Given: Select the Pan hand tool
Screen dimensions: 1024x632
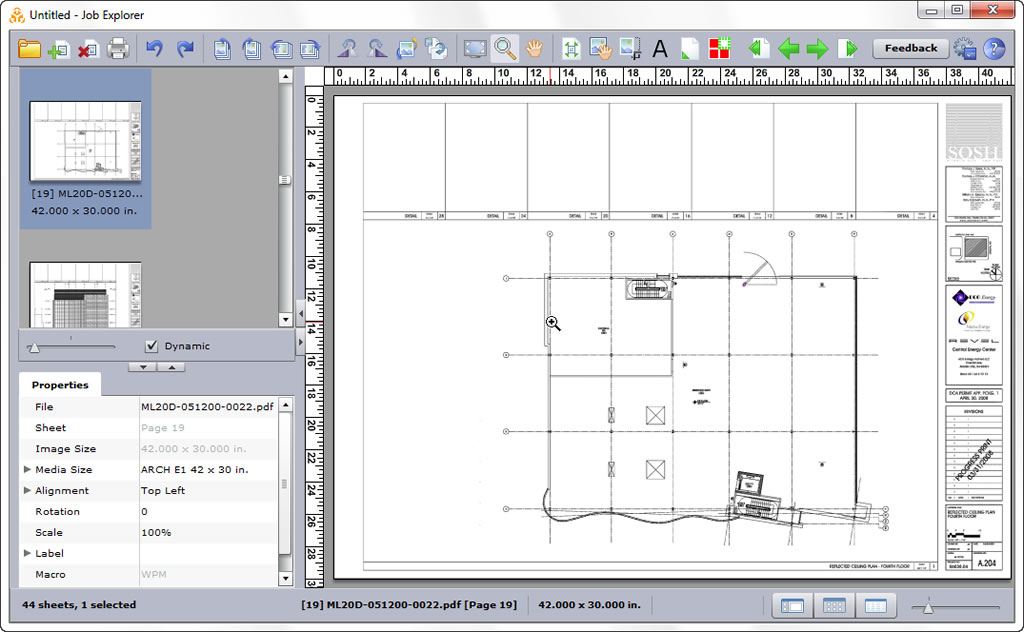Looking at the screenshot, I should [x=535, y=49].
